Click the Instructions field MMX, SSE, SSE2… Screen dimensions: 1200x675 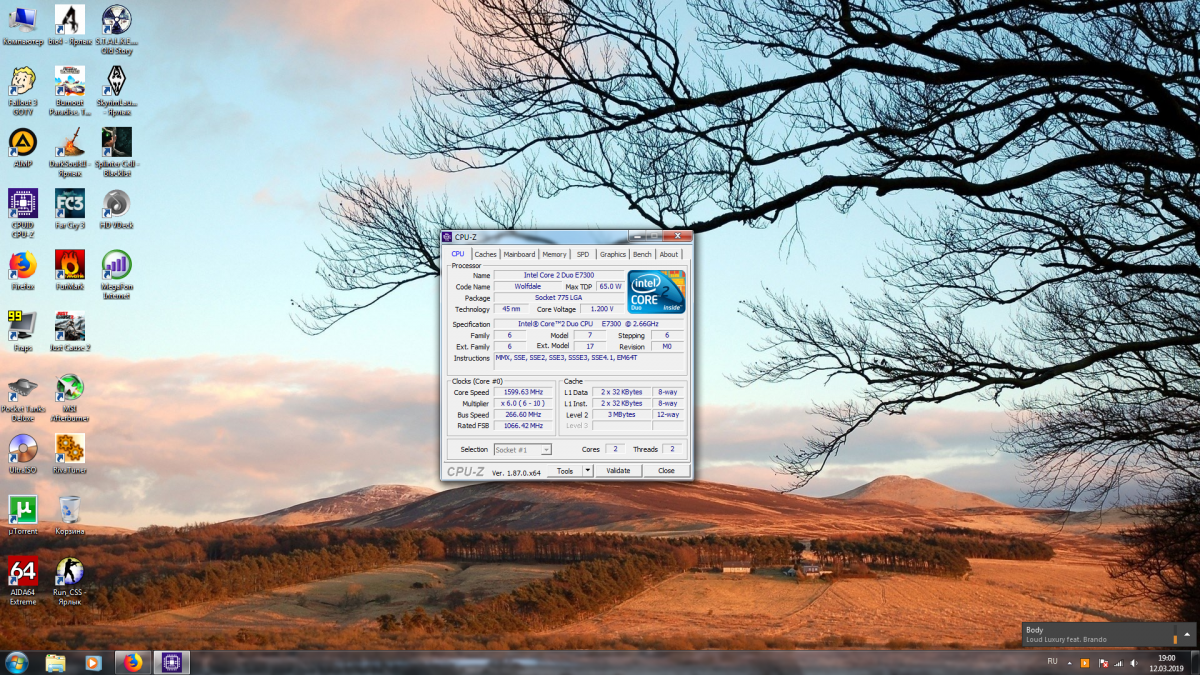click(589, 360)
